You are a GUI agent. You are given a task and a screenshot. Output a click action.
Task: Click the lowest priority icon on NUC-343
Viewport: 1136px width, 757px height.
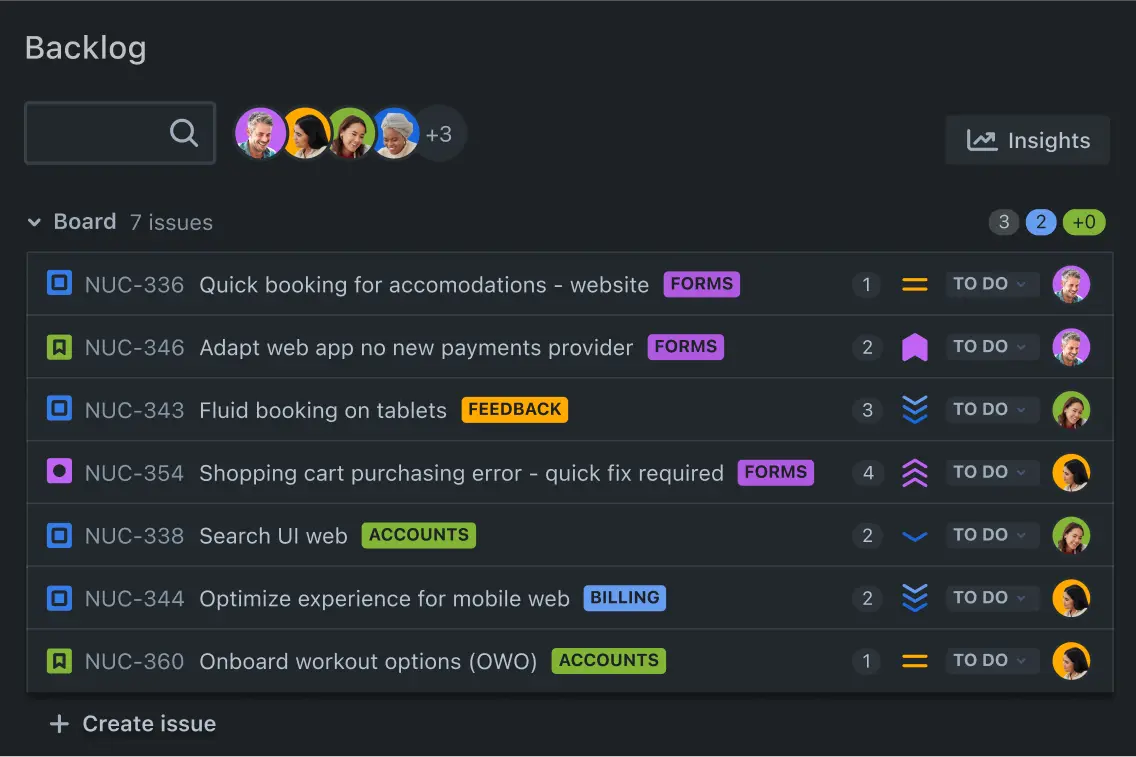pyautogui.click(x=915, y=410)
